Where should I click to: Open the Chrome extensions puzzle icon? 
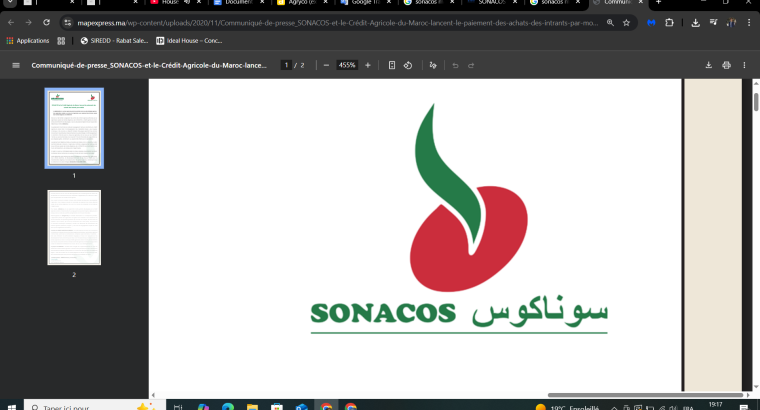(x=669, y=23)
